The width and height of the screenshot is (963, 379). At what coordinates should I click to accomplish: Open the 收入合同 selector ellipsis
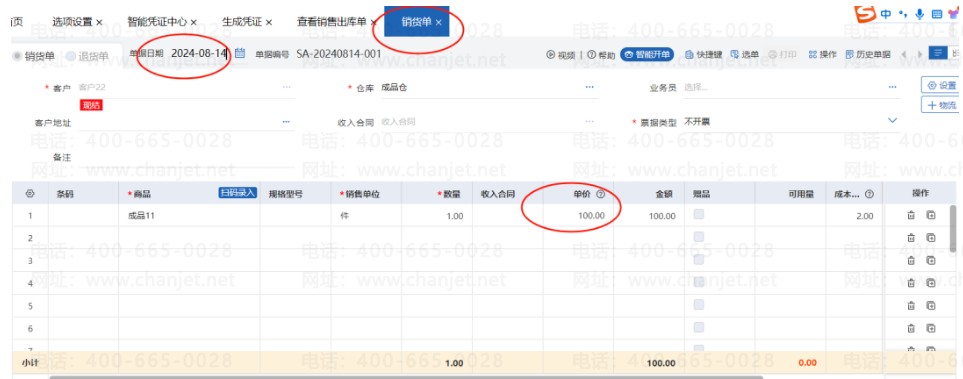pos(590,122)
